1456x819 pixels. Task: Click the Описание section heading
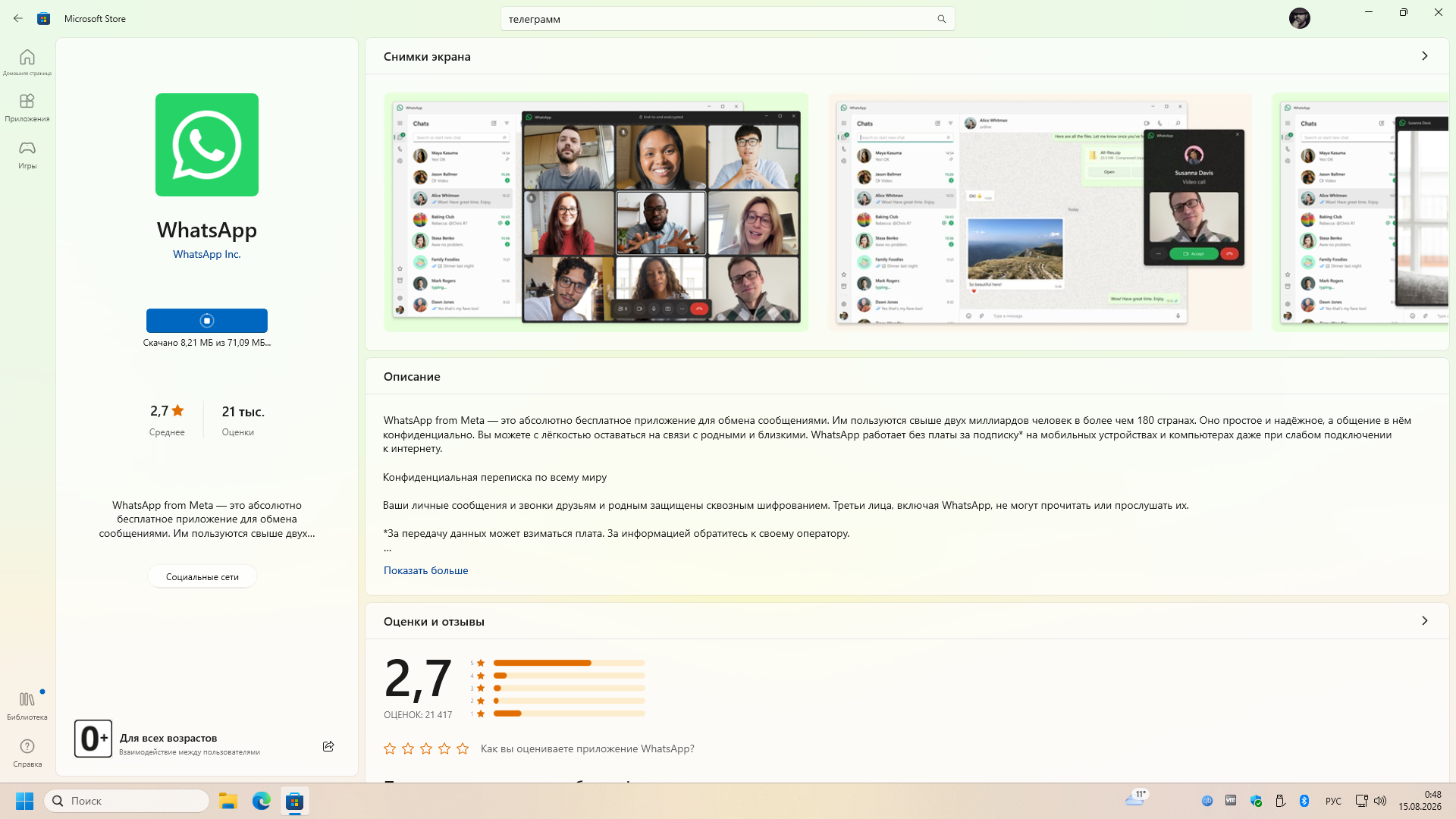412,377
